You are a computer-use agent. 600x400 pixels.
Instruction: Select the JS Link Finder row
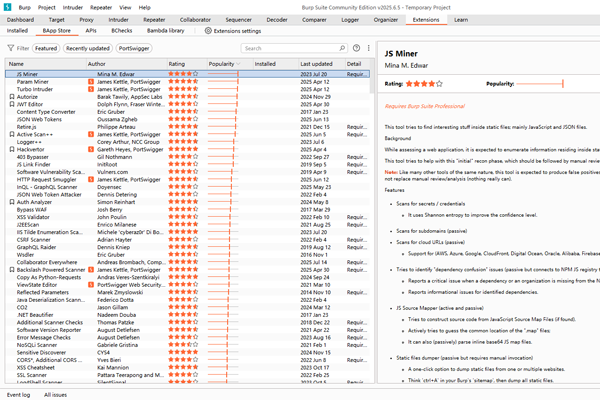188,165
